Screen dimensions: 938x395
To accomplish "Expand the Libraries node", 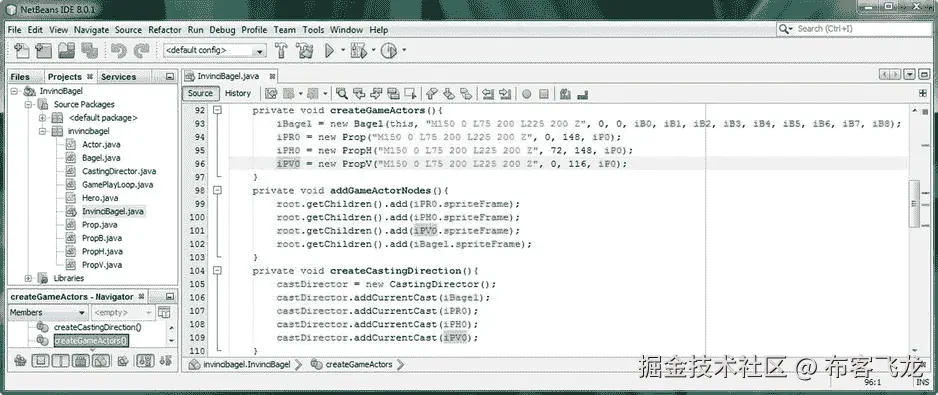I will (x=28, y=278).
